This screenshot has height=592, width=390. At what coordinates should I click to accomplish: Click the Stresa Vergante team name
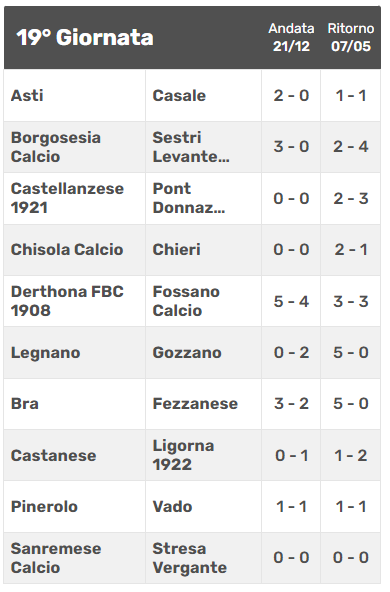click(190, 558)
